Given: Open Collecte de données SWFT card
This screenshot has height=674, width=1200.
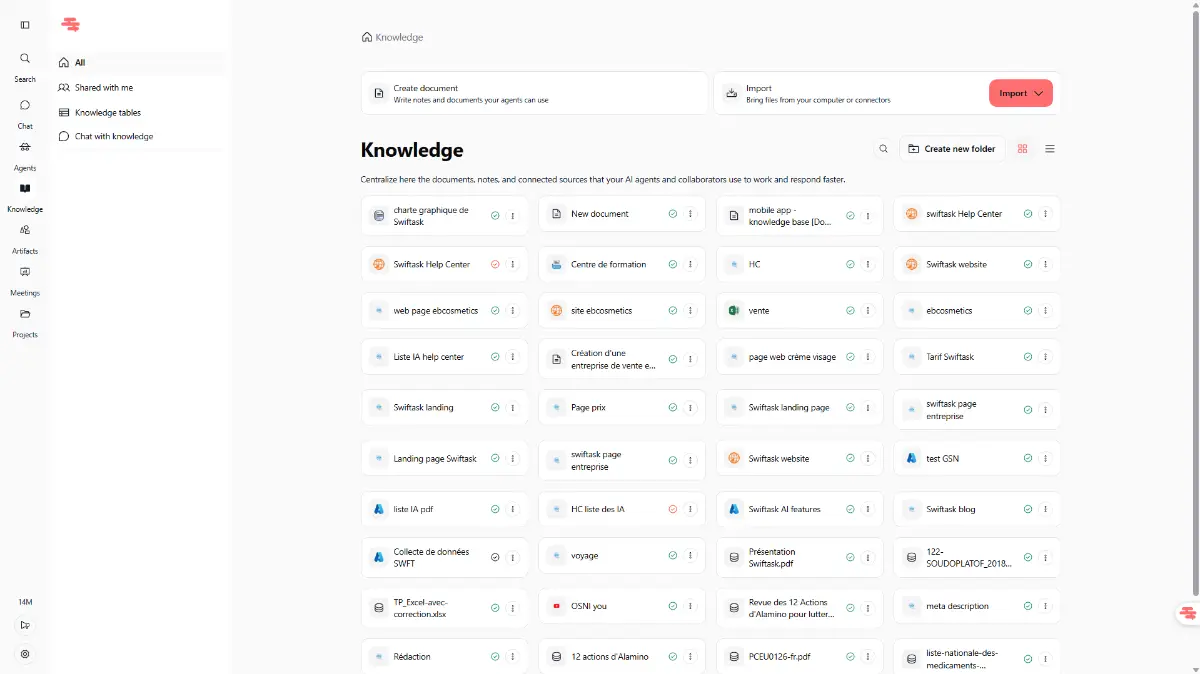Looking at the screenshot, I should click(445, 557).
